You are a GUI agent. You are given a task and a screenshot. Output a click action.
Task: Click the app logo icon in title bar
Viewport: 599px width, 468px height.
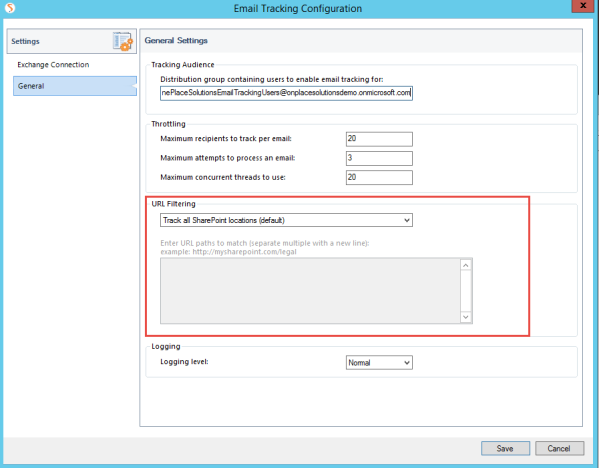pyautogui.click(x=10, y=8)
